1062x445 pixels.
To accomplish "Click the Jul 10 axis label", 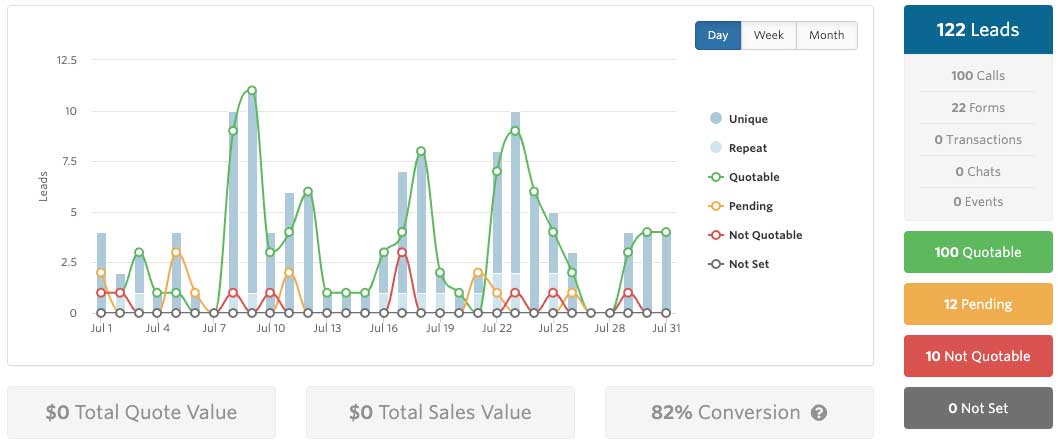I will click(x=270, y=329).
